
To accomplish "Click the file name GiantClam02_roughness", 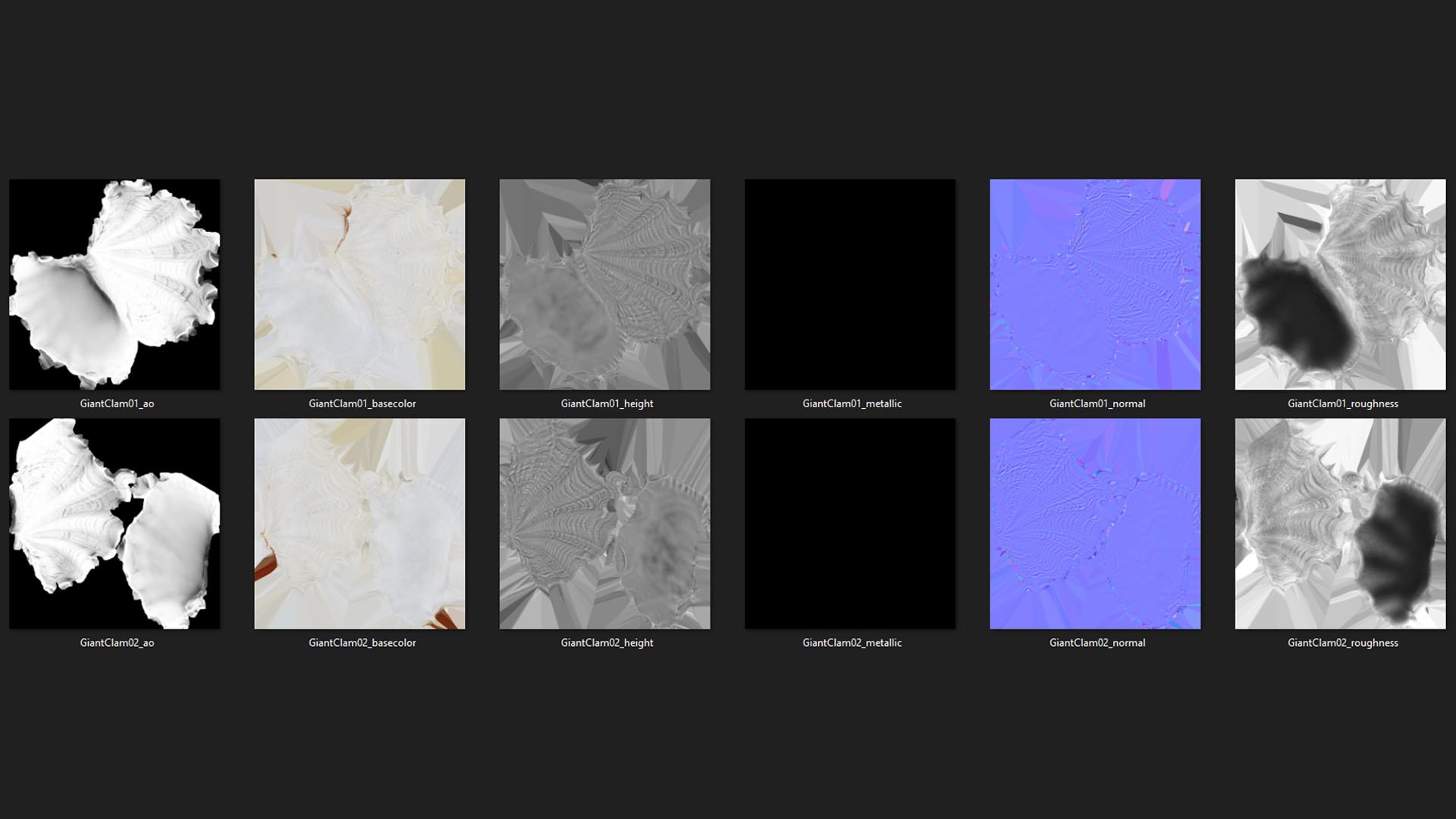I will click(1343, 642).
